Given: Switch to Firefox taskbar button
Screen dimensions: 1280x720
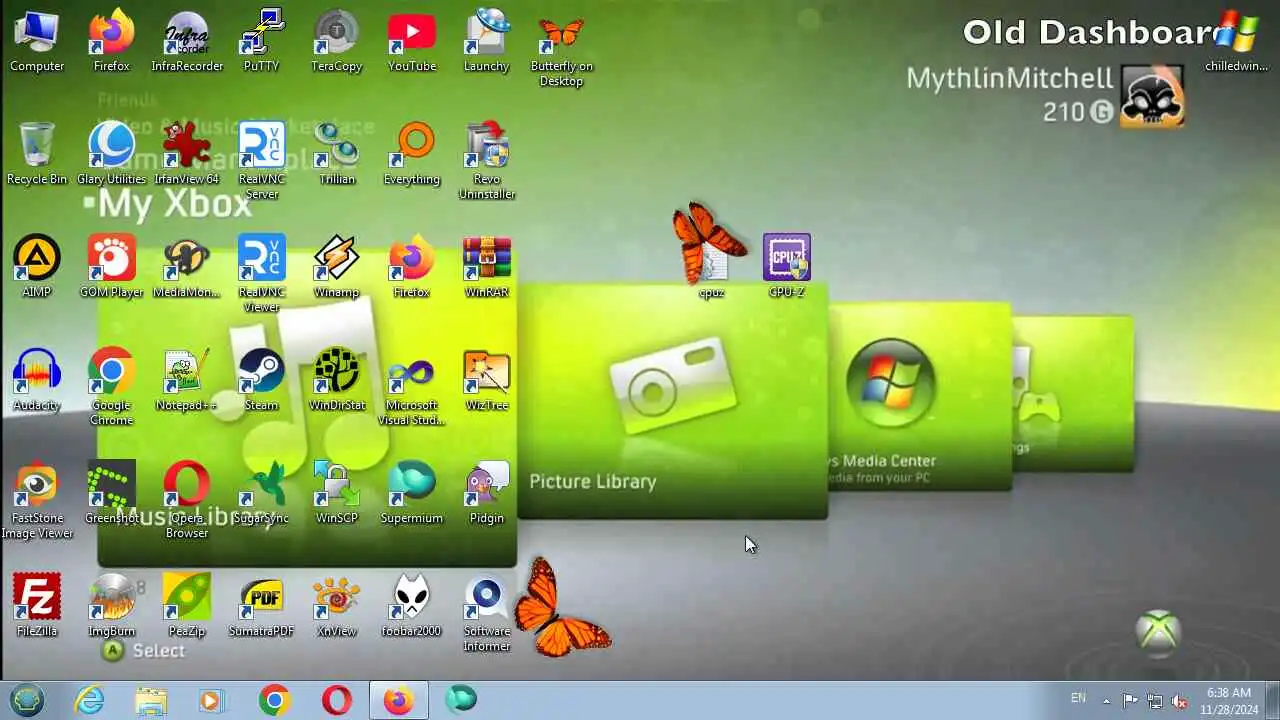Looking at the screenshot, I should point(399,700).
